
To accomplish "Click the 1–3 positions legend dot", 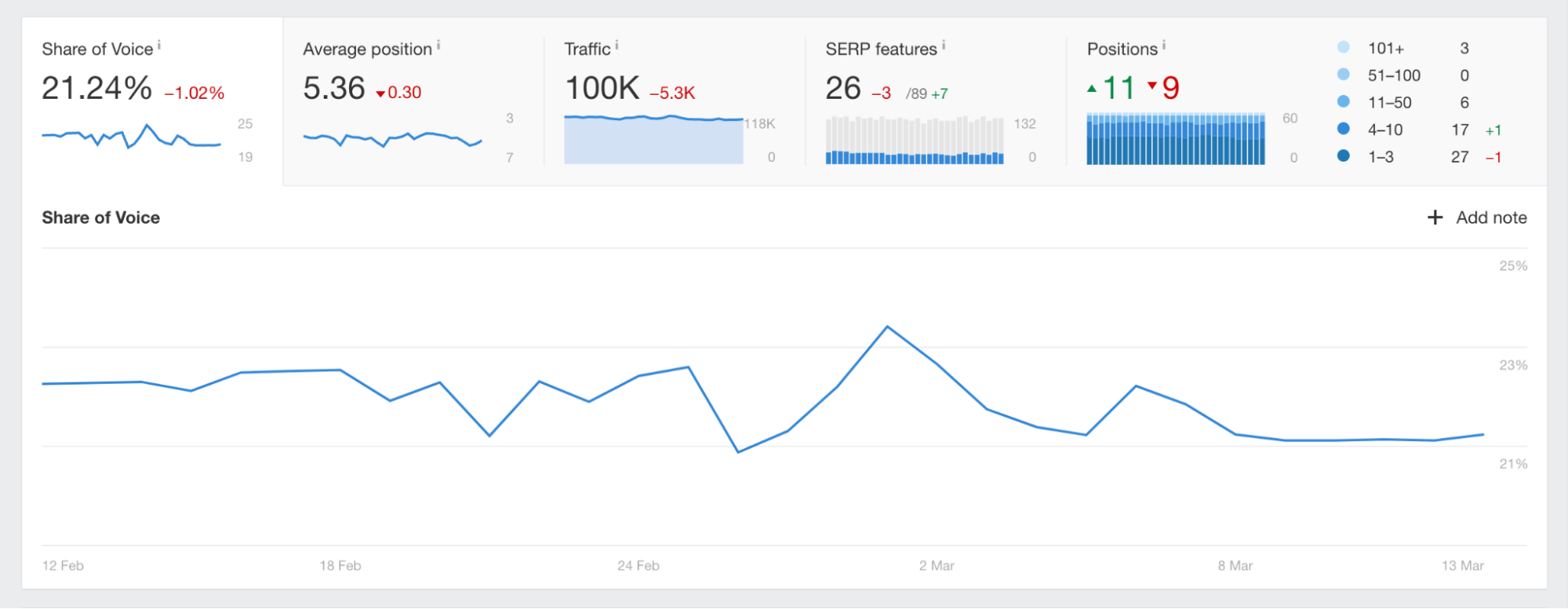I will (1344, 156).
